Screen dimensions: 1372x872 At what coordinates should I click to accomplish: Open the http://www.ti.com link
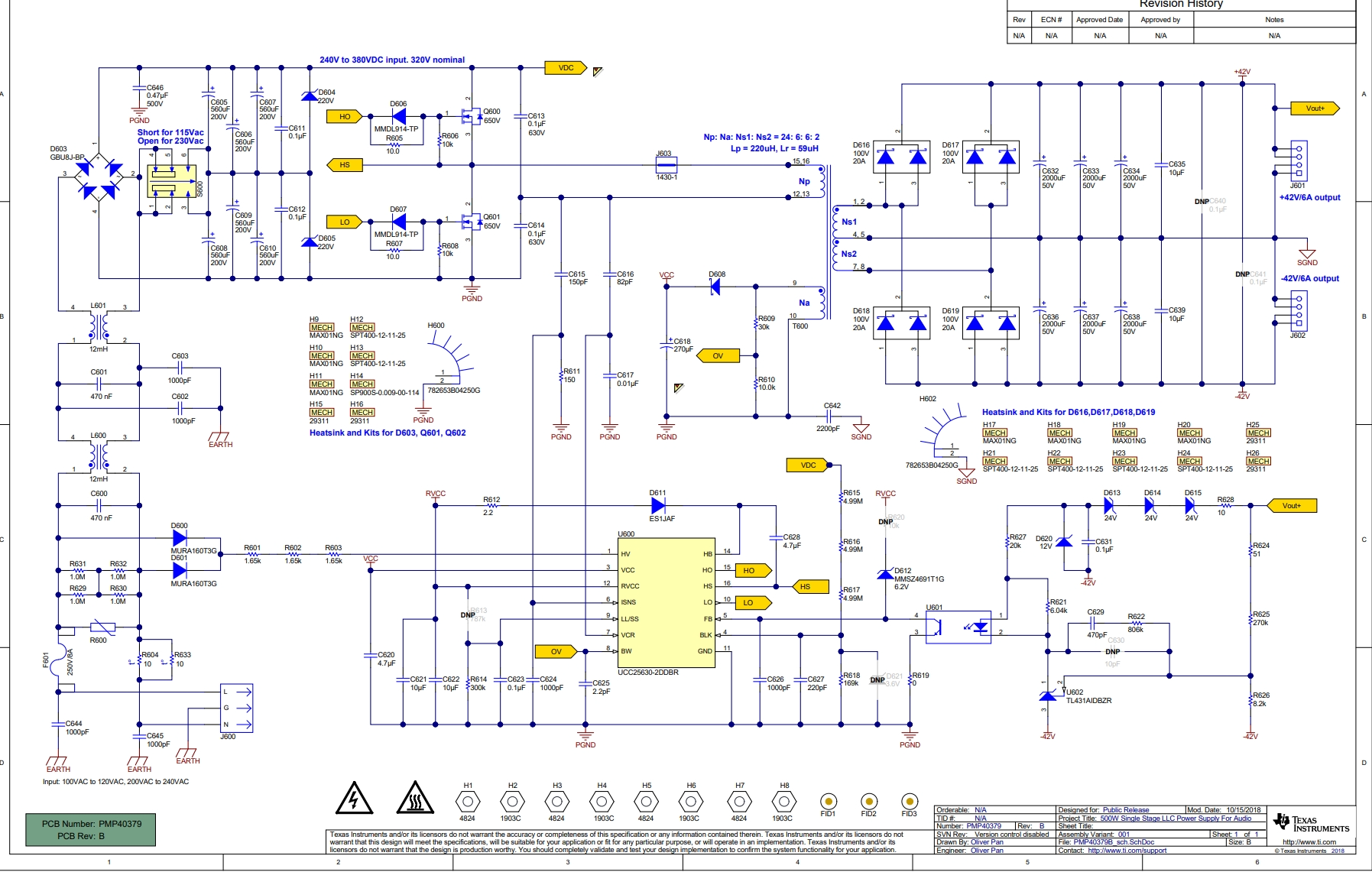point(1309,842)
